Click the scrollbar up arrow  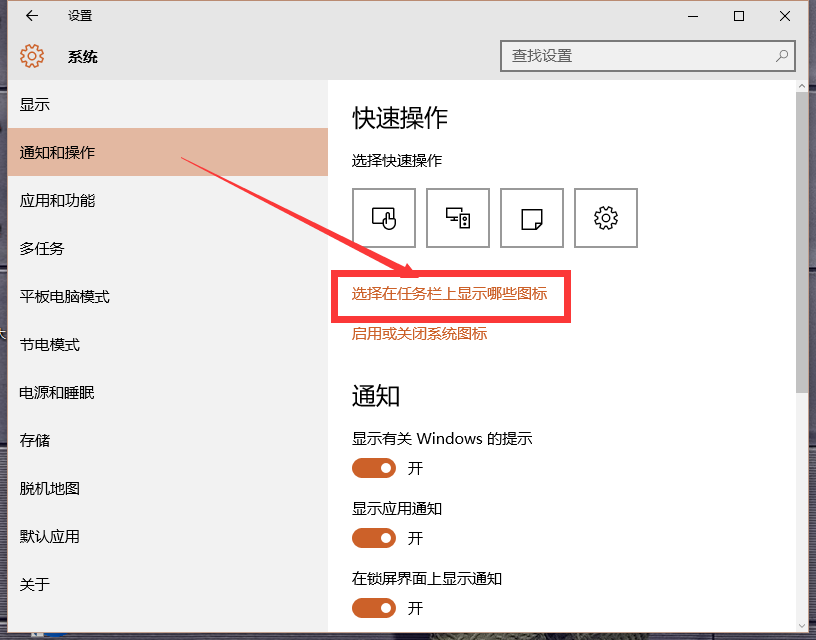(801, 86)
